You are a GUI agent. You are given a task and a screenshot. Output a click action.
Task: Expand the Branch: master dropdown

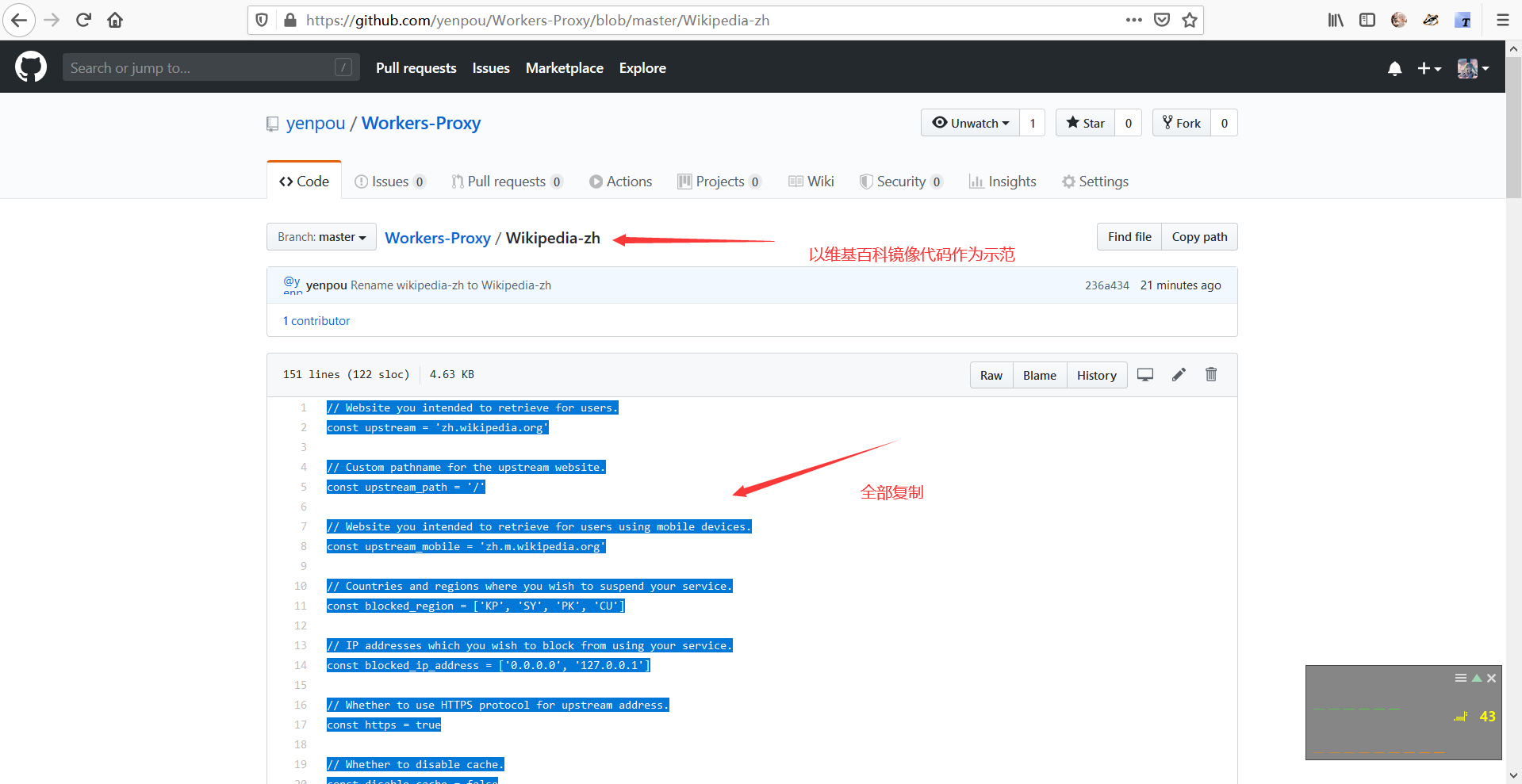(x=321, y=237)
